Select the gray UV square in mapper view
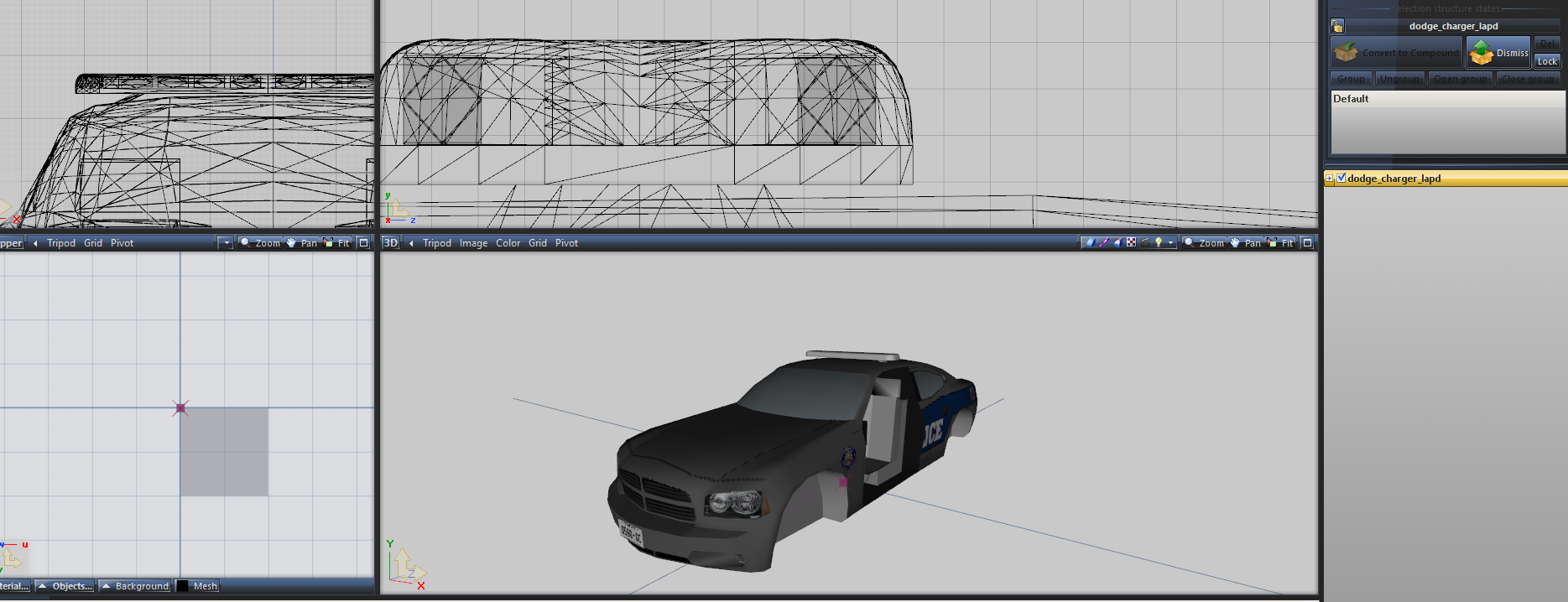Viewport: 1568px width, 602px height. [225, 452]
